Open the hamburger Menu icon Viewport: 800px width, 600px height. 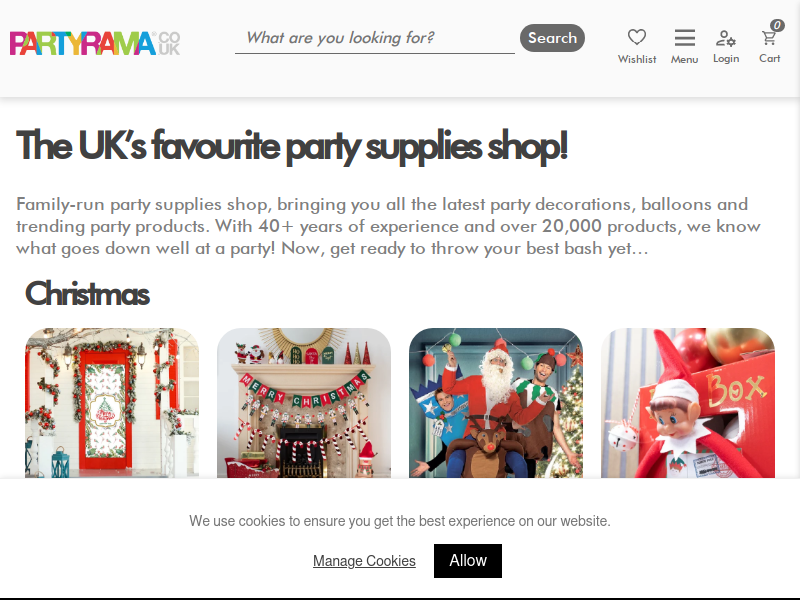point(685,38)
